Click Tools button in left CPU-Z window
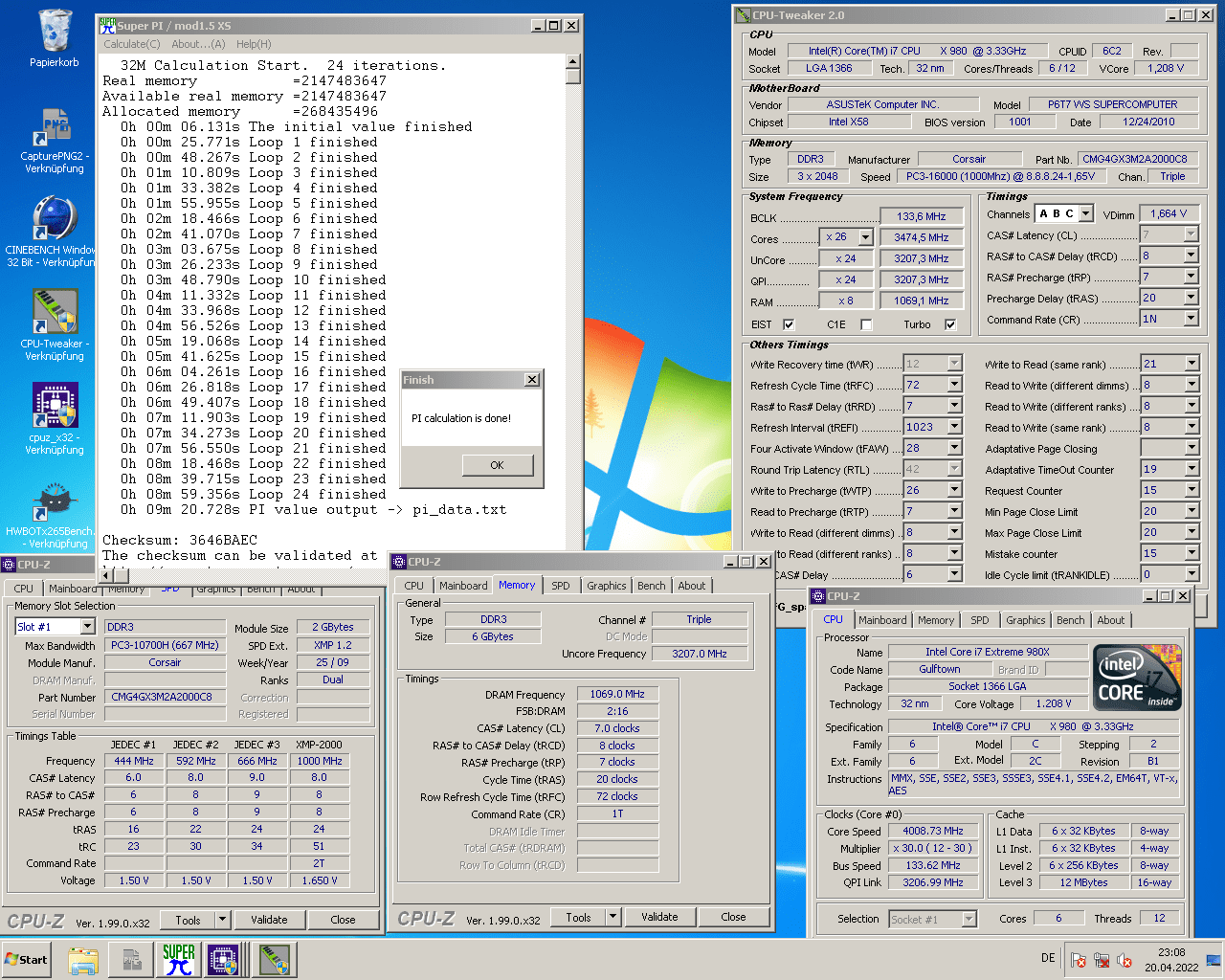This screenshot has width=1225, height=980. coord(188,920)
